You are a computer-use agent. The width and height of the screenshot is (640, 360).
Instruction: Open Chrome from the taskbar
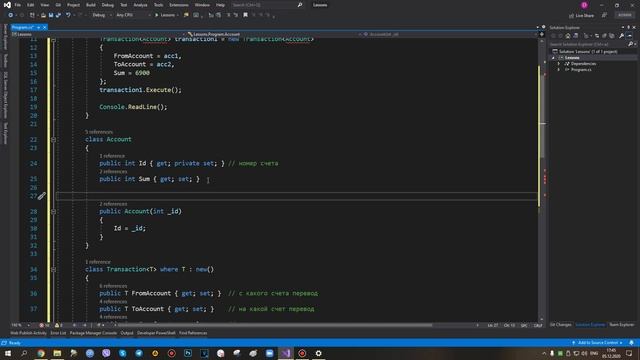41,353
